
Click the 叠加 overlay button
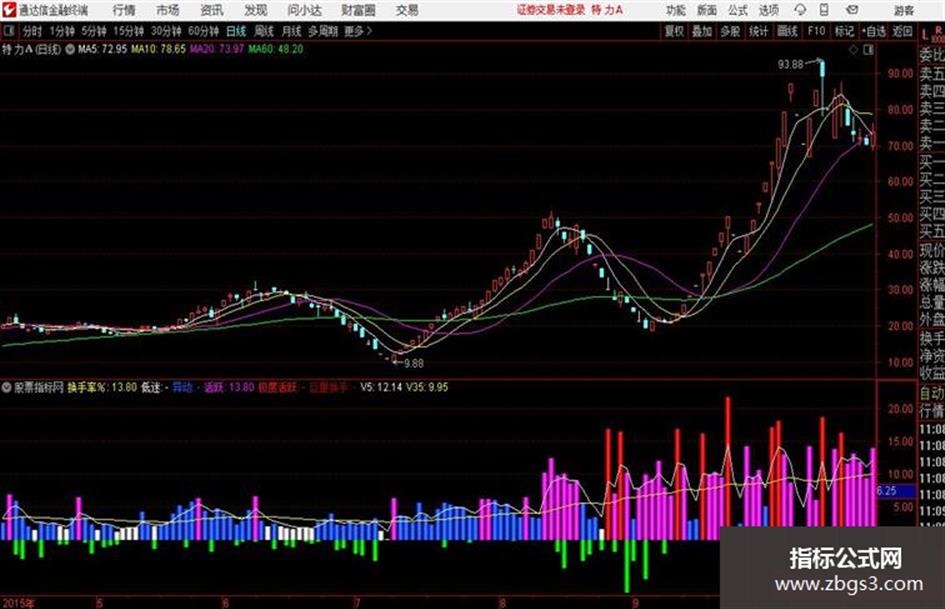(x=702, y=31)
